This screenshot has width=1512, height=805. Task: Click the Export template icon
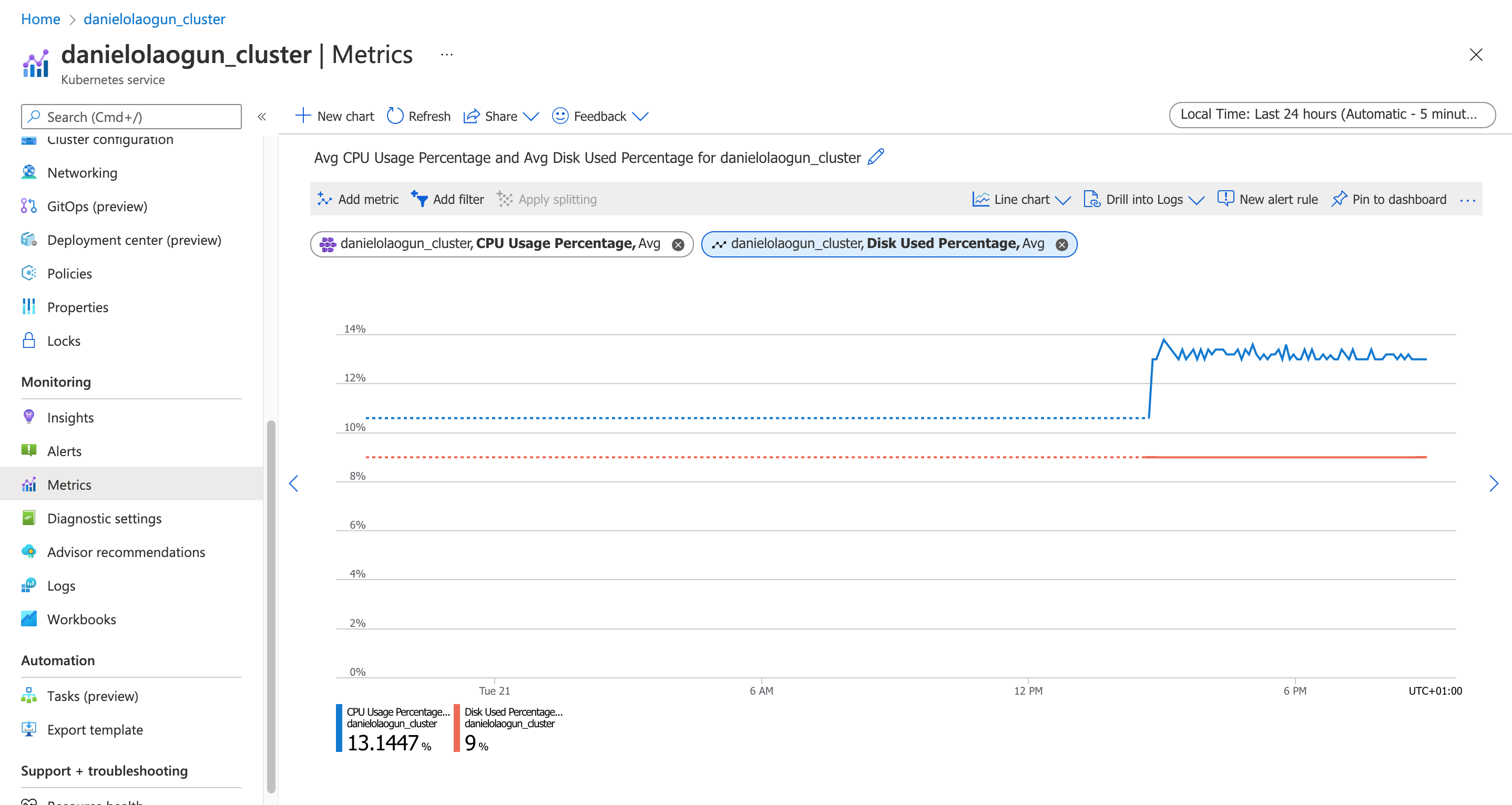29,729
